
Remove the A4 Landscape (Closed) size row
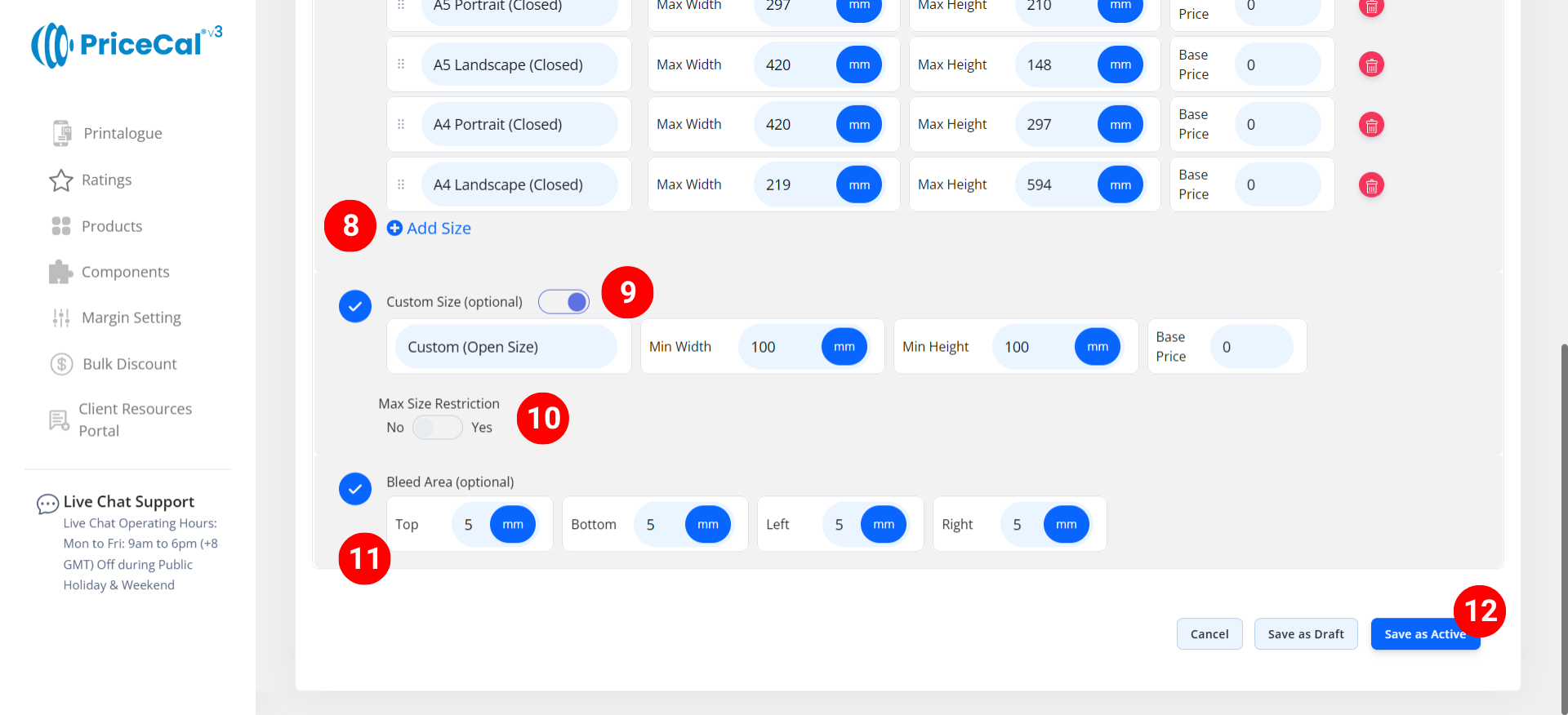click(1371, 185)
